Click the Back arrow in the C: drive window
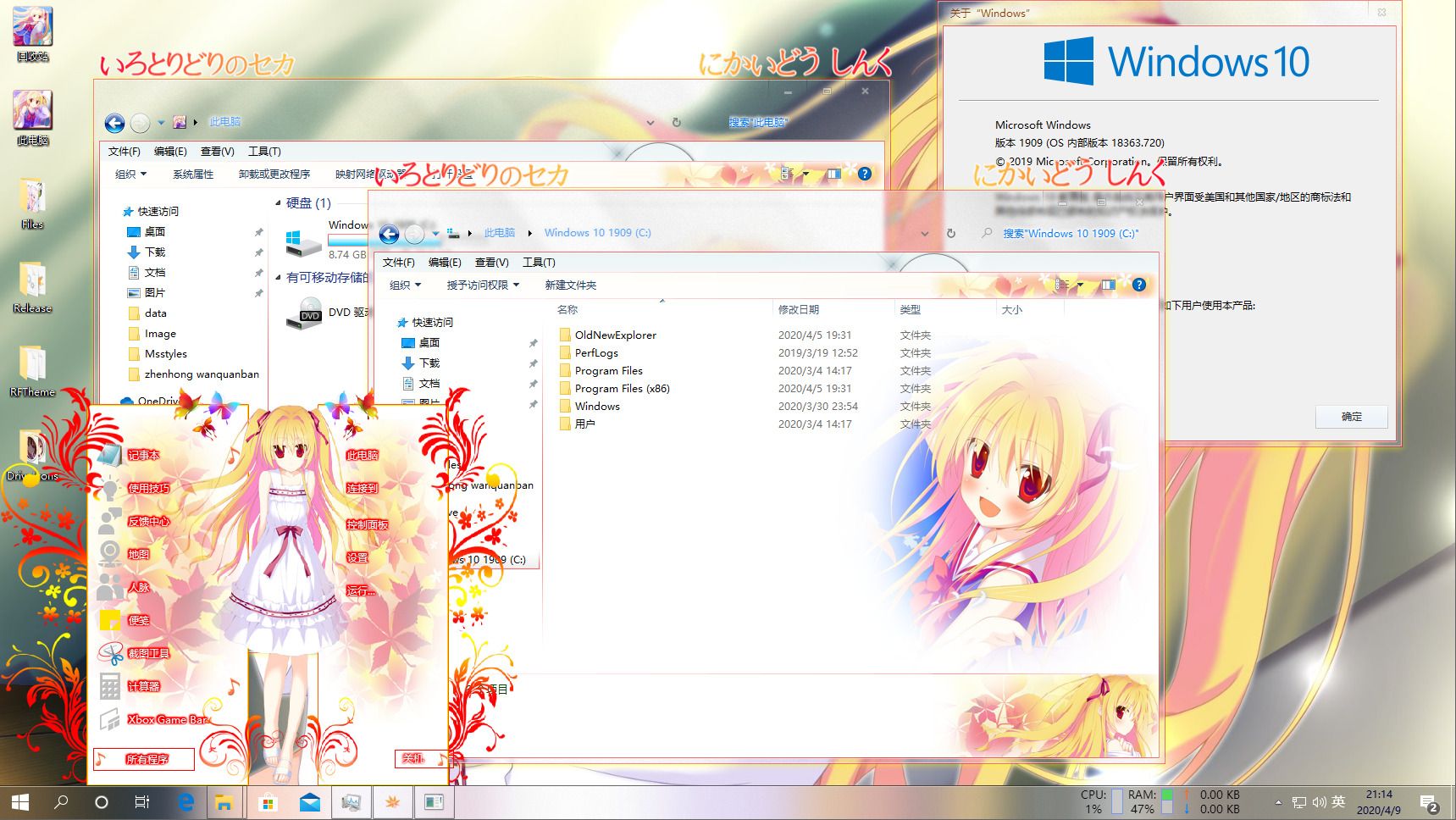Image resolution: width=1456 pixels, height=820 pixels. (389, 234)
